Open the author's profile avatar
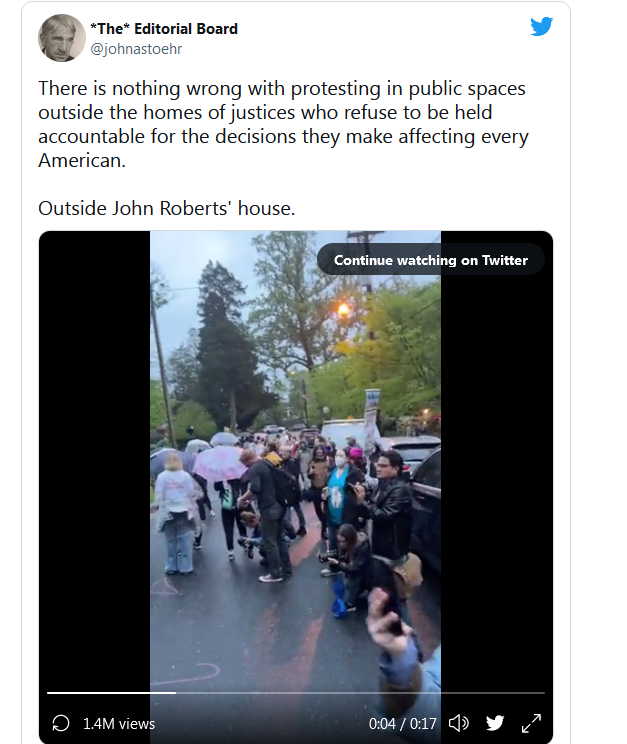This screenshot has width=627, height=744. pyautogui.click(x=62, y=38)
